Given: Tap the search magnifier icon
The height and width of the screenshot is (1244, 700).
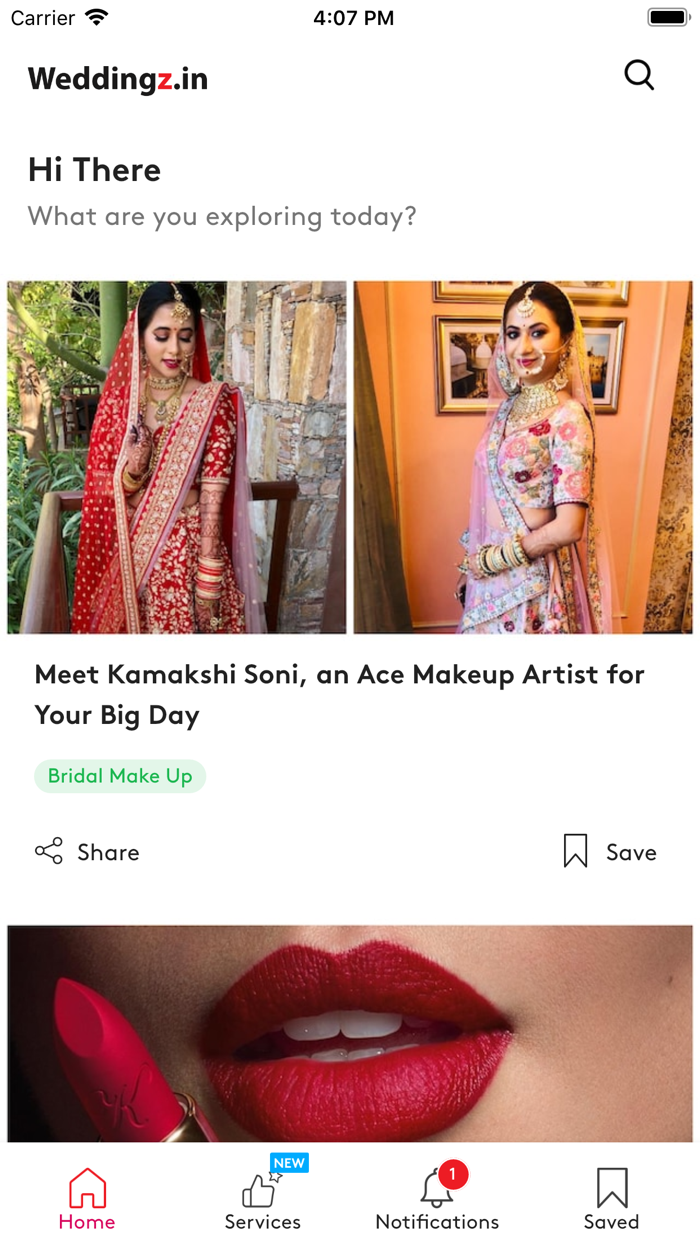Looking at the screenshot, I should pyautogui.click(x=639, y=75).
